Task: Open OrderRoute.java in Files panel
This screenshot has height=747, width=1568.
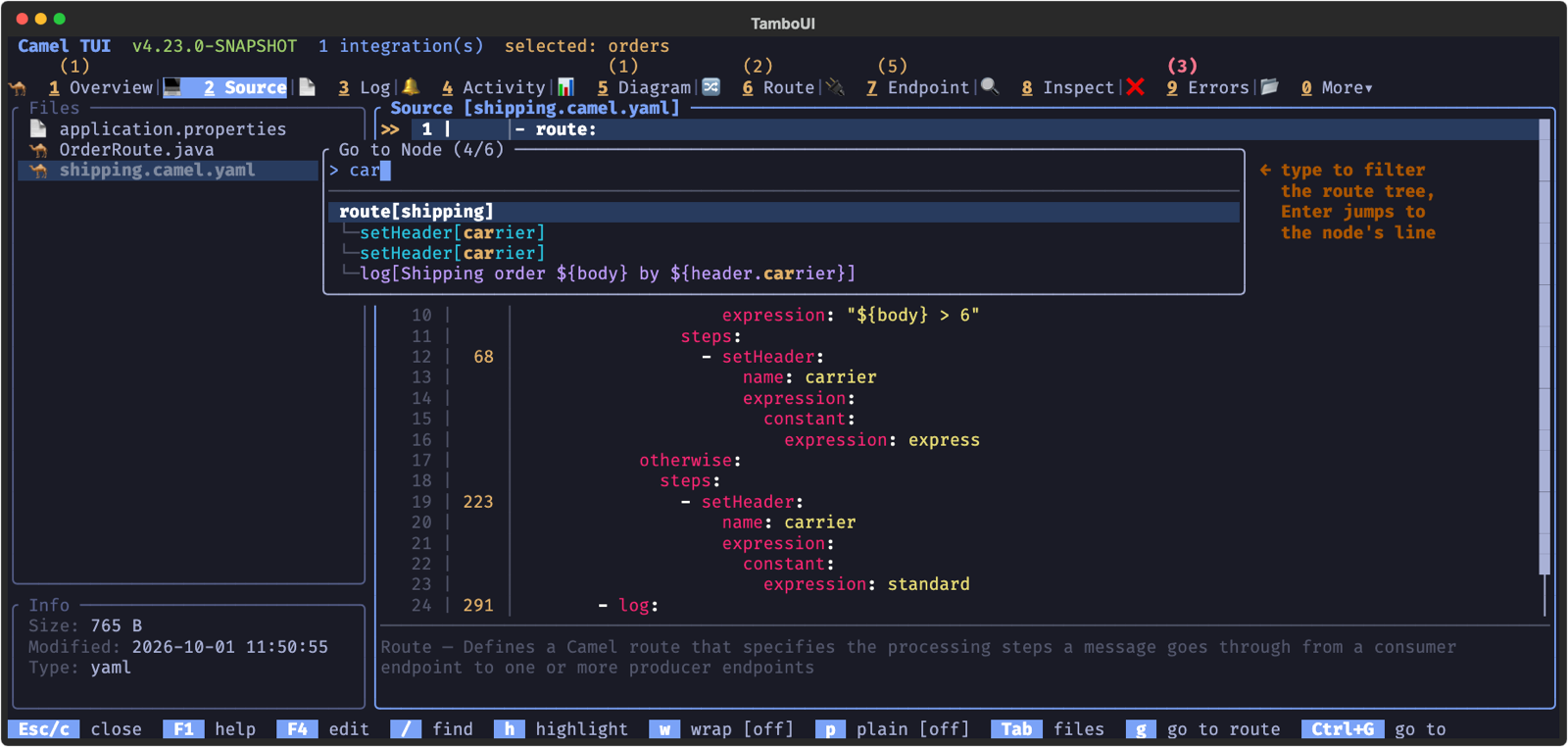Action: 136,150
